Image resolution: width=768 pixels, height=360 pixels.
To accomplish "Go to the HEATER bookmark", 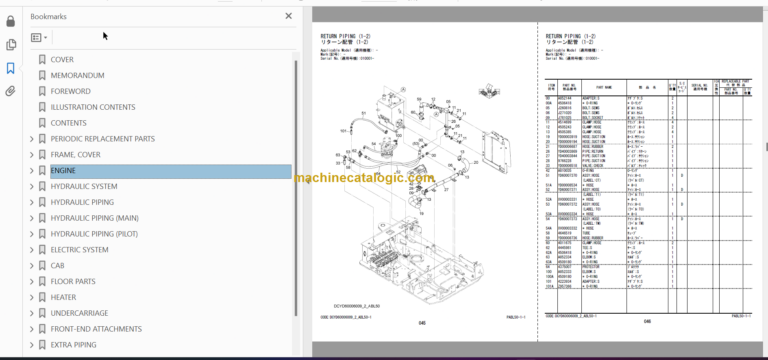I will click(63, 297).
